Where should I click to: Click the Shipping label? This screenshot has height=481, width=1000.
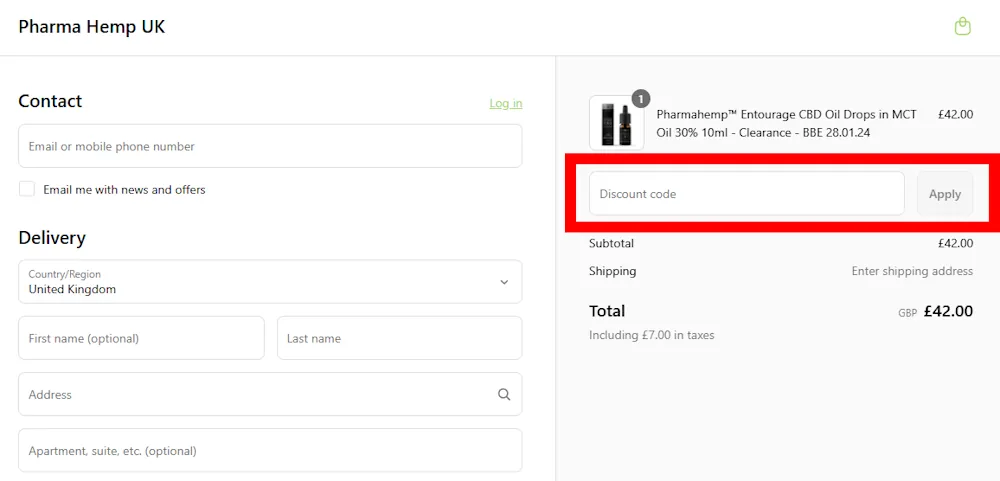tap(613, 271)
